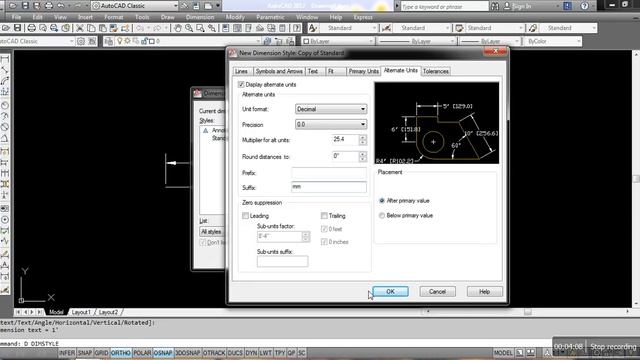Click the Cut scissors icon
The width and height of the screenshot is (640, 360).
pos(80,28)
